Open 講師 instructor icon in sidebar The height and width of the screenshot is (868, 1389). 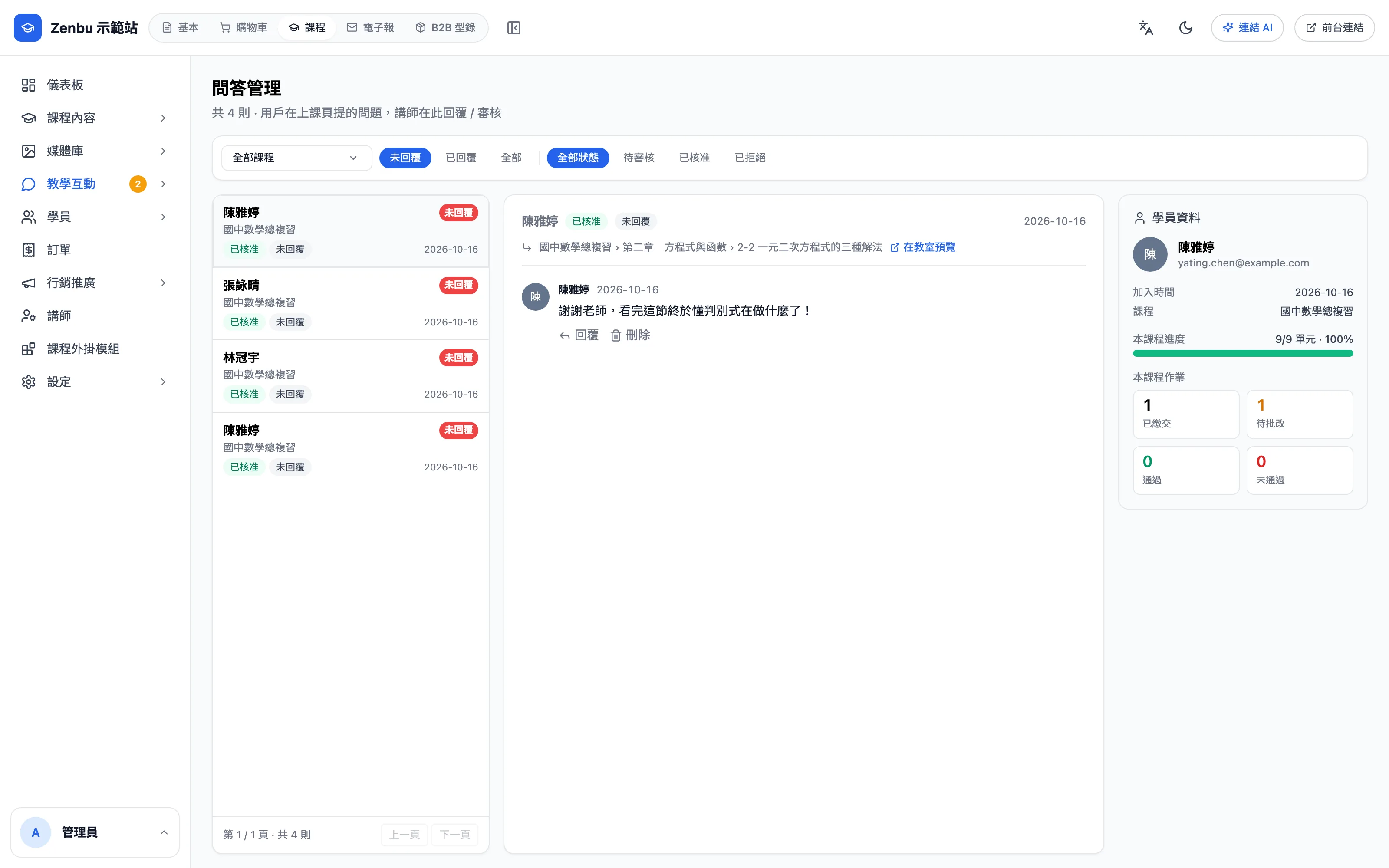pyautogui.click(x=29, y=316)
